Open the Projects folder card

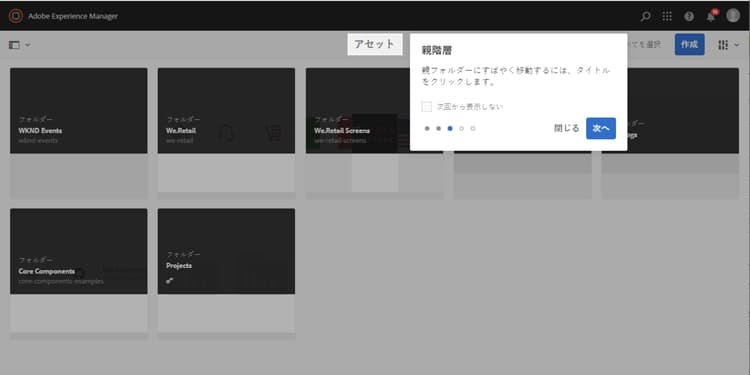coord(226,274)
